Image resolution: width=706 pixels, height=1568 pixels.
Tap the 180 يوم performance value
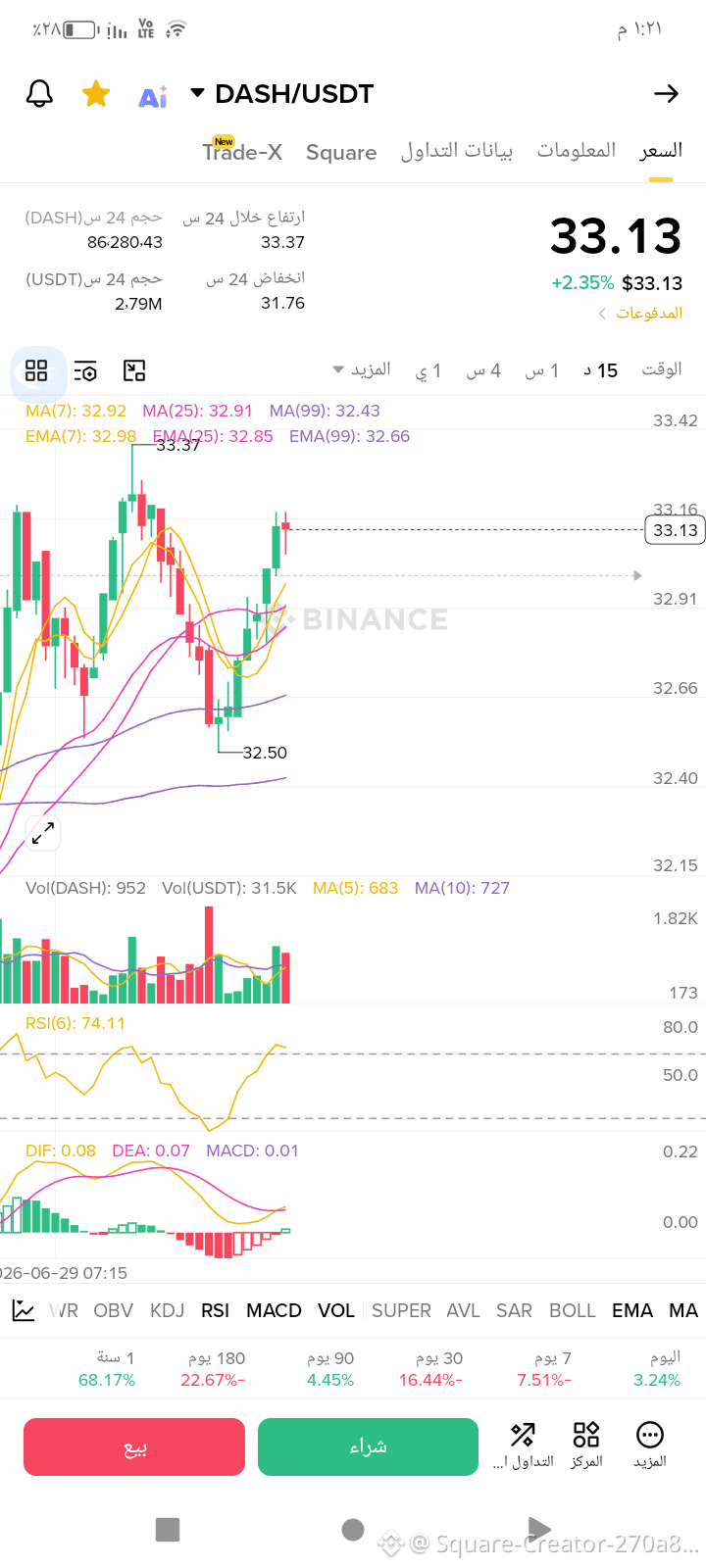[x=213, y=1369]
